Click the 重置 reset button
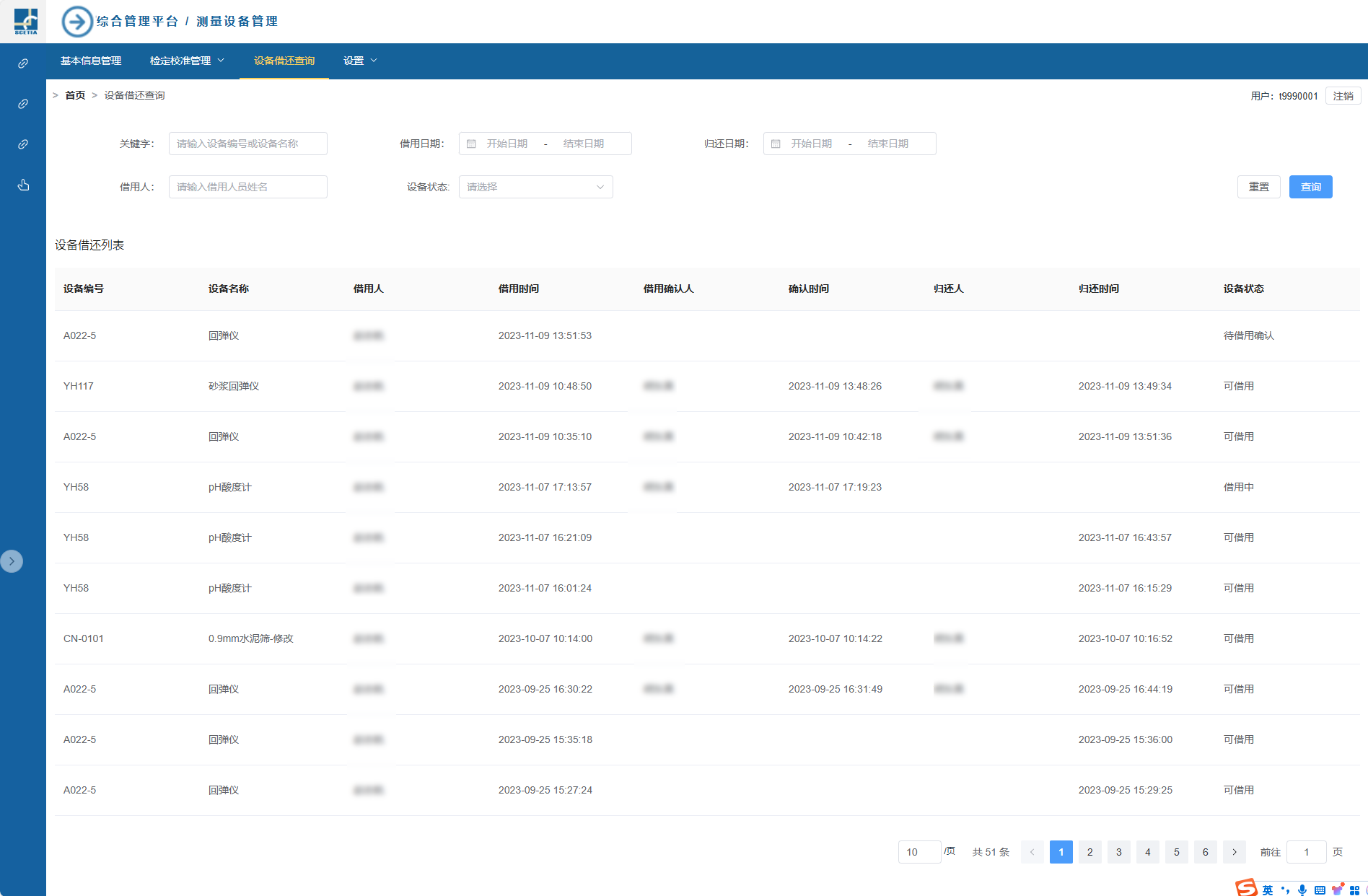This screenshot has height=896, width=1368. 1258,187
